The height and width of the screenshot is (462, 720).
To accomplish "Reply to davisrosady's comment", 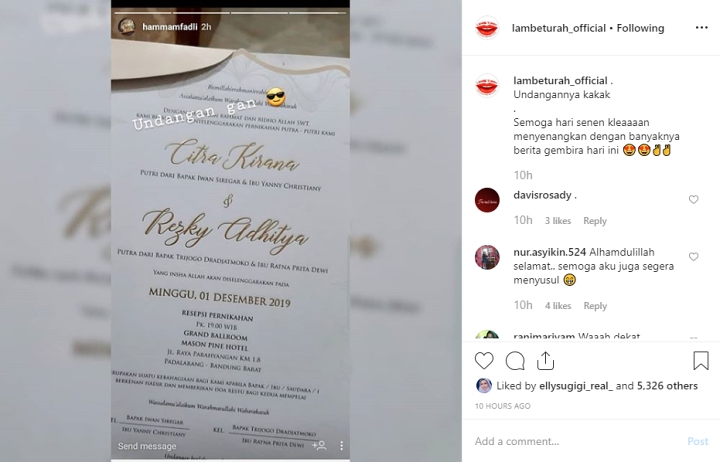I will [x=595, y=221].
